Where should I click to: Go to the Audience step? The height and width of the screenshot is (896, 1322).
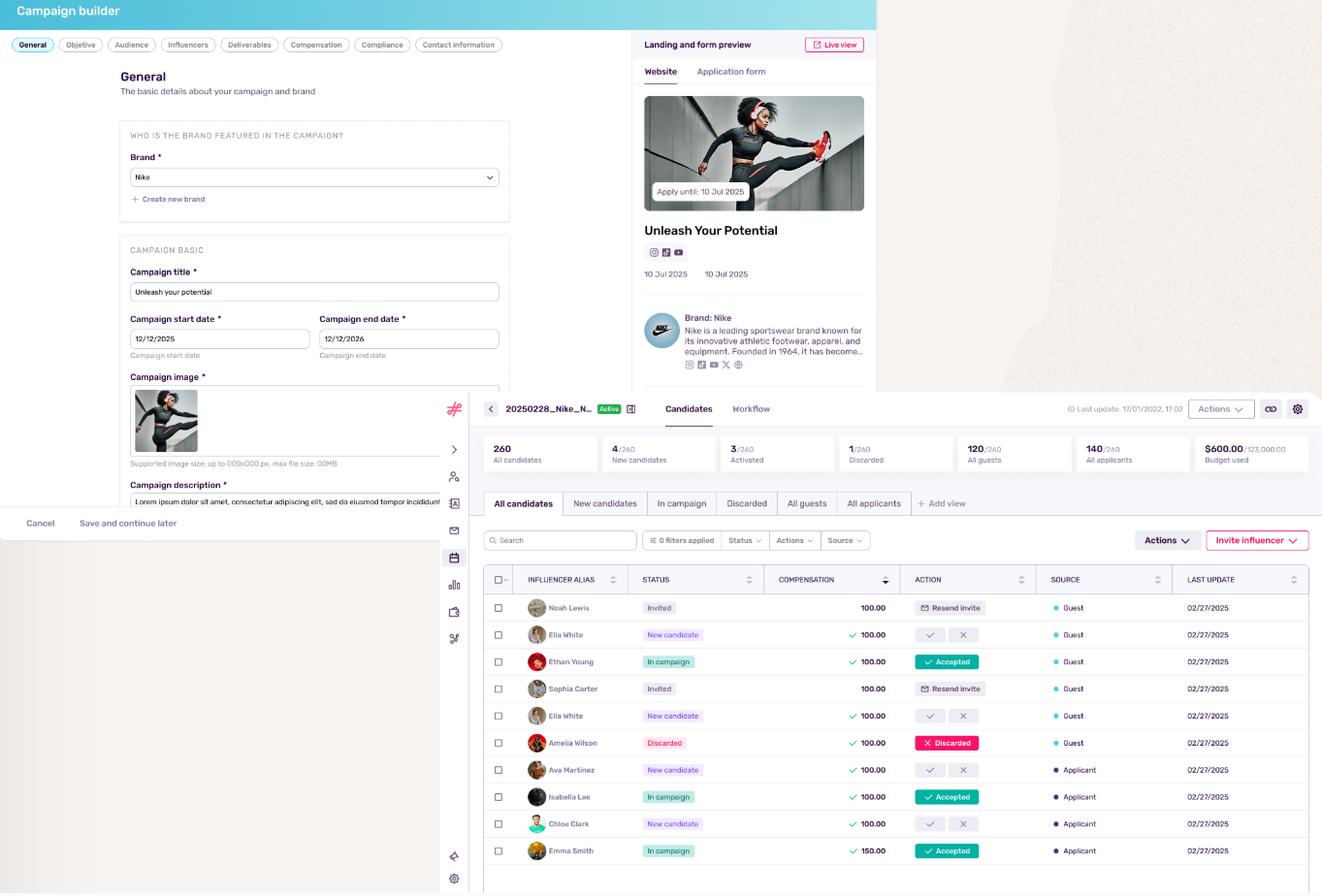[x=132, y=45]
